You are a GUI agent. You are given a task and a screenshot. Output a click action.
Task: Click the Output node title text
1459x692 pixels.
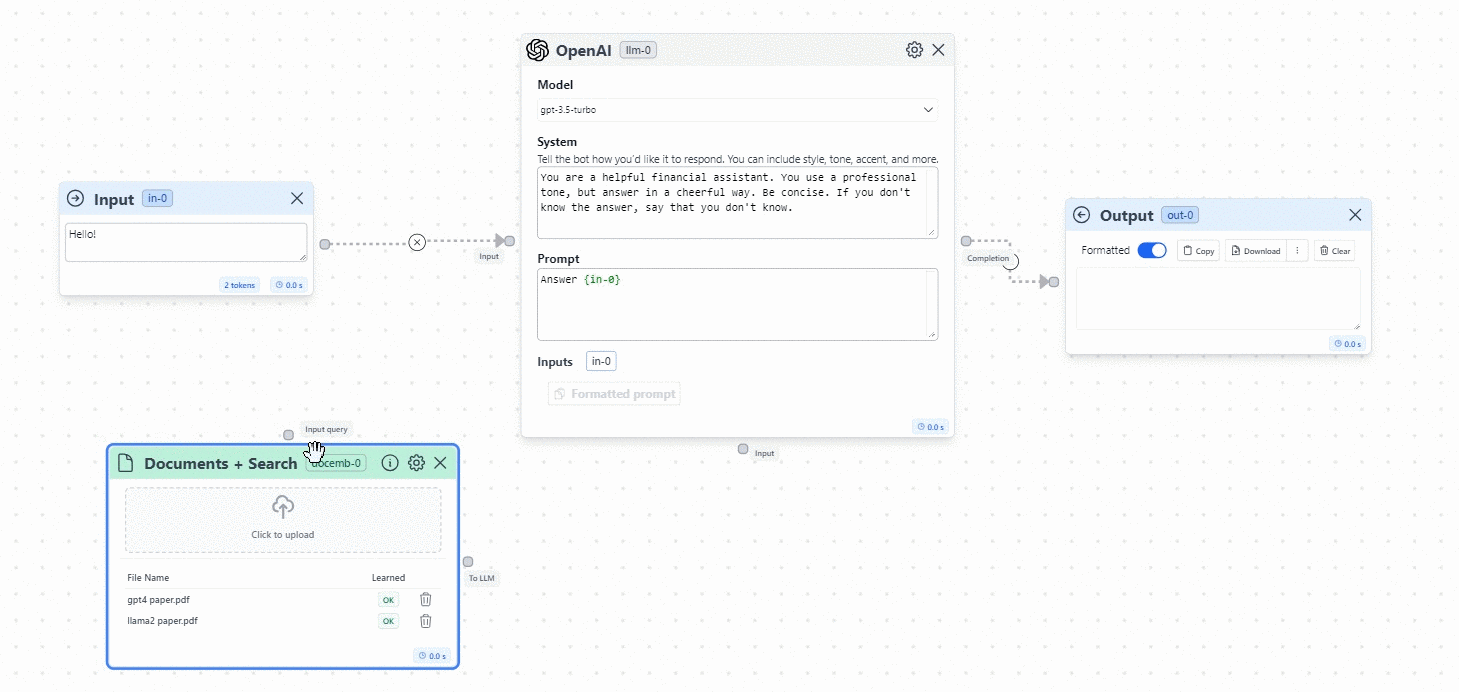[1126, 215]
